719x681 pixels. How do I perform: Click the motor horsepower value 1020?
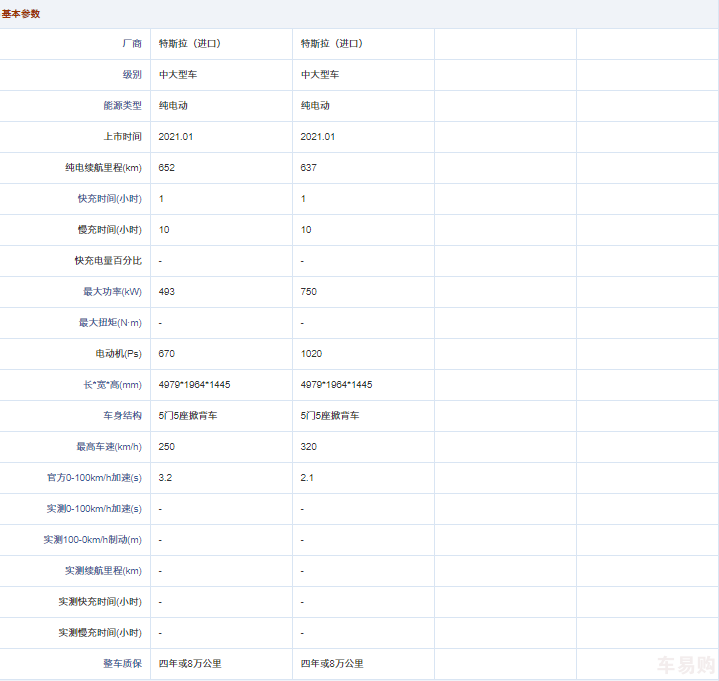pyautogui.click(x=311, y=354)
